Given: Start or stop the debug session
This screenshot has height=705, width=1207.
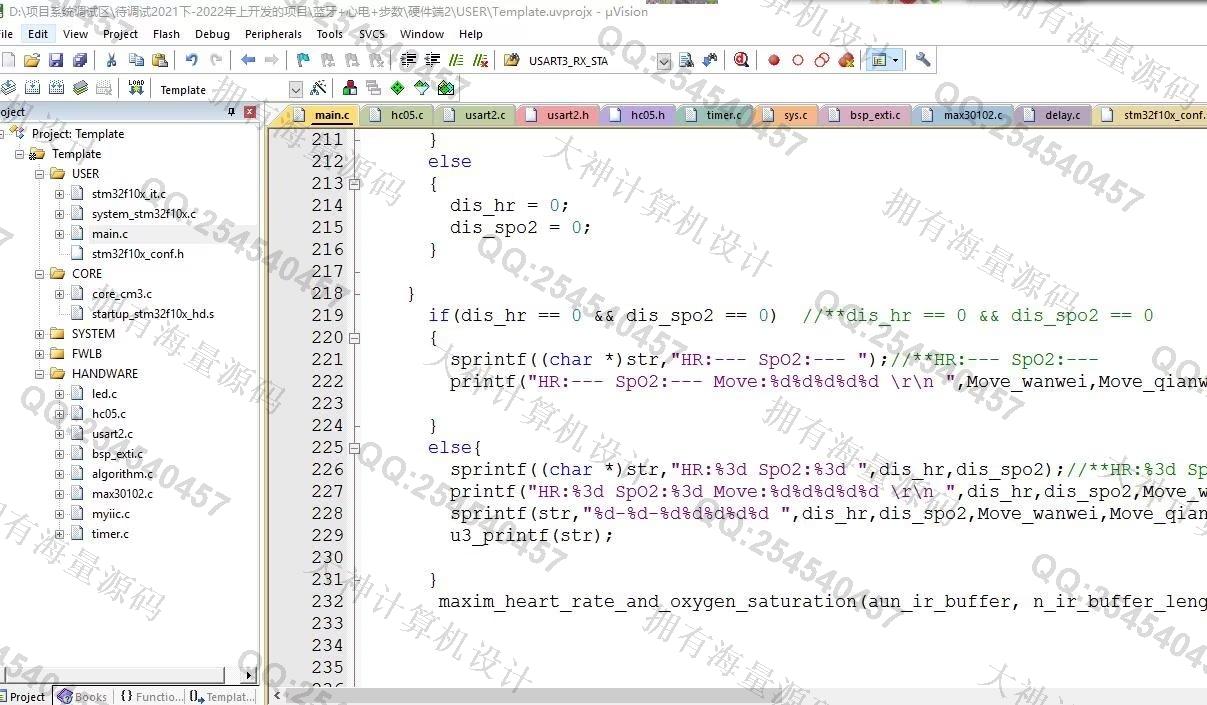Looking at the screenshot, I should (741, 60).
